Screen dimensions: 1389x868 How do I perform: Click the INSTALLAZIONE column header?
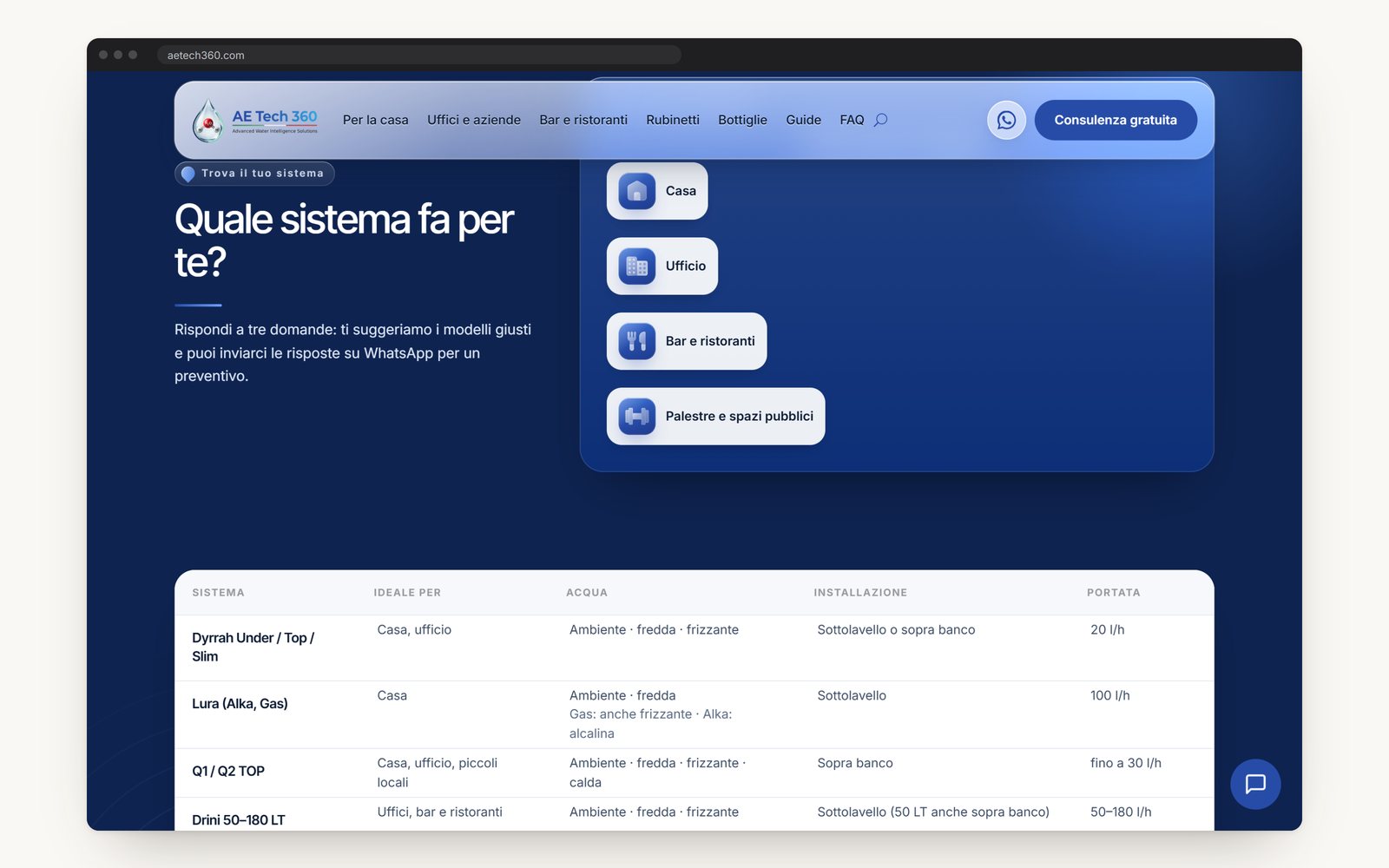point(860,593)
